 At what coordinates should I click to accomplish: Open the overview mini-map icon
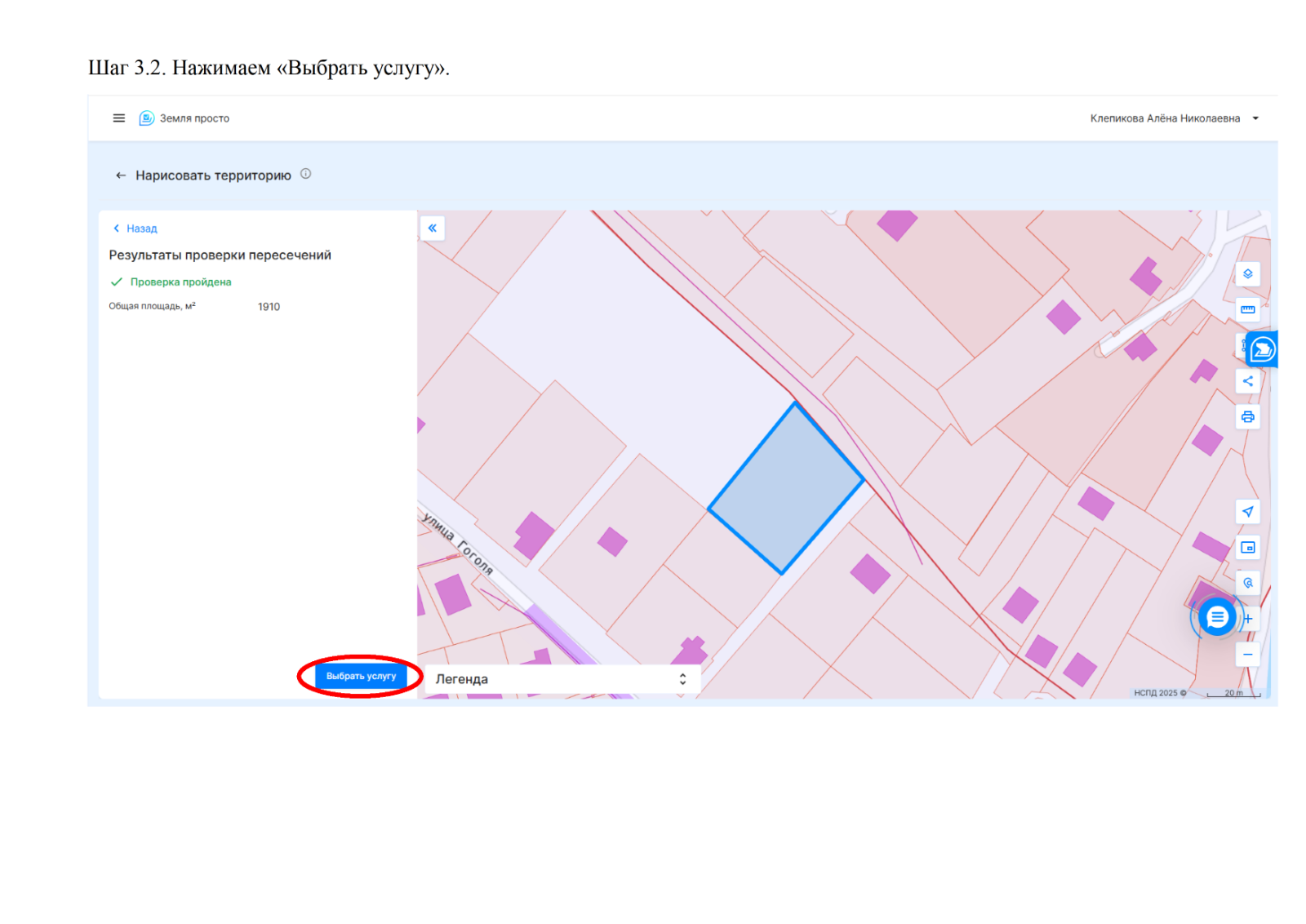pos(1247,548)
